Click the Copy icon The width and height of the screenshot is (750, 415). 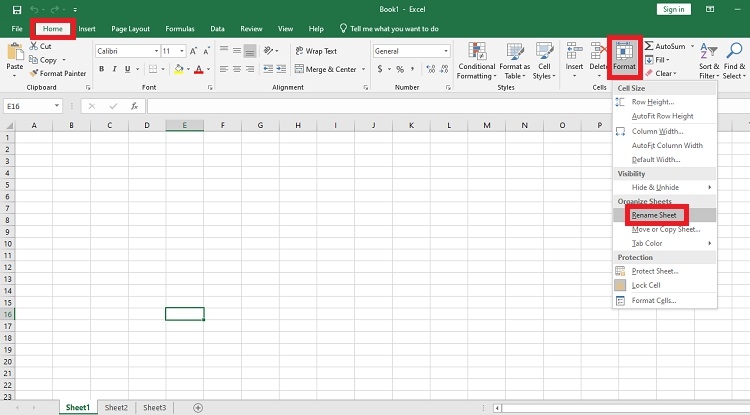pos(33,60)
